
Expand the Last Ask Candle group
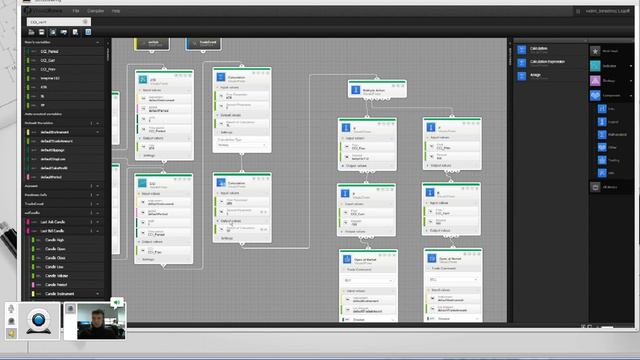98,222
